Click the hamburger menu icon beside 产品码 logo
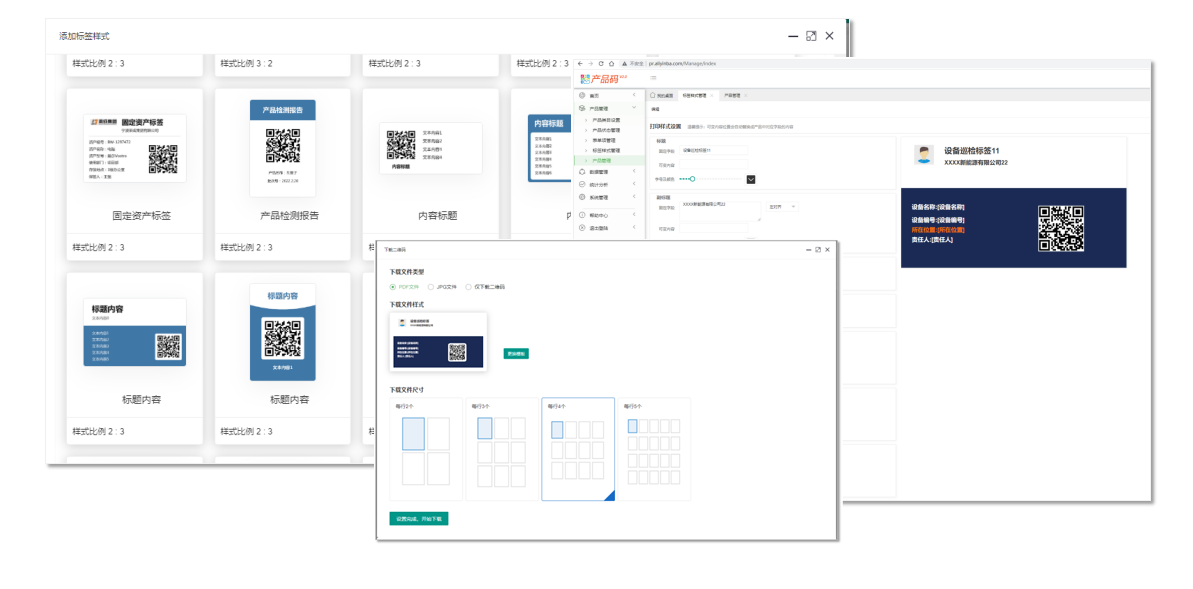The width and height of the screenshot is (1193, 589). click(x=653, y=78)
